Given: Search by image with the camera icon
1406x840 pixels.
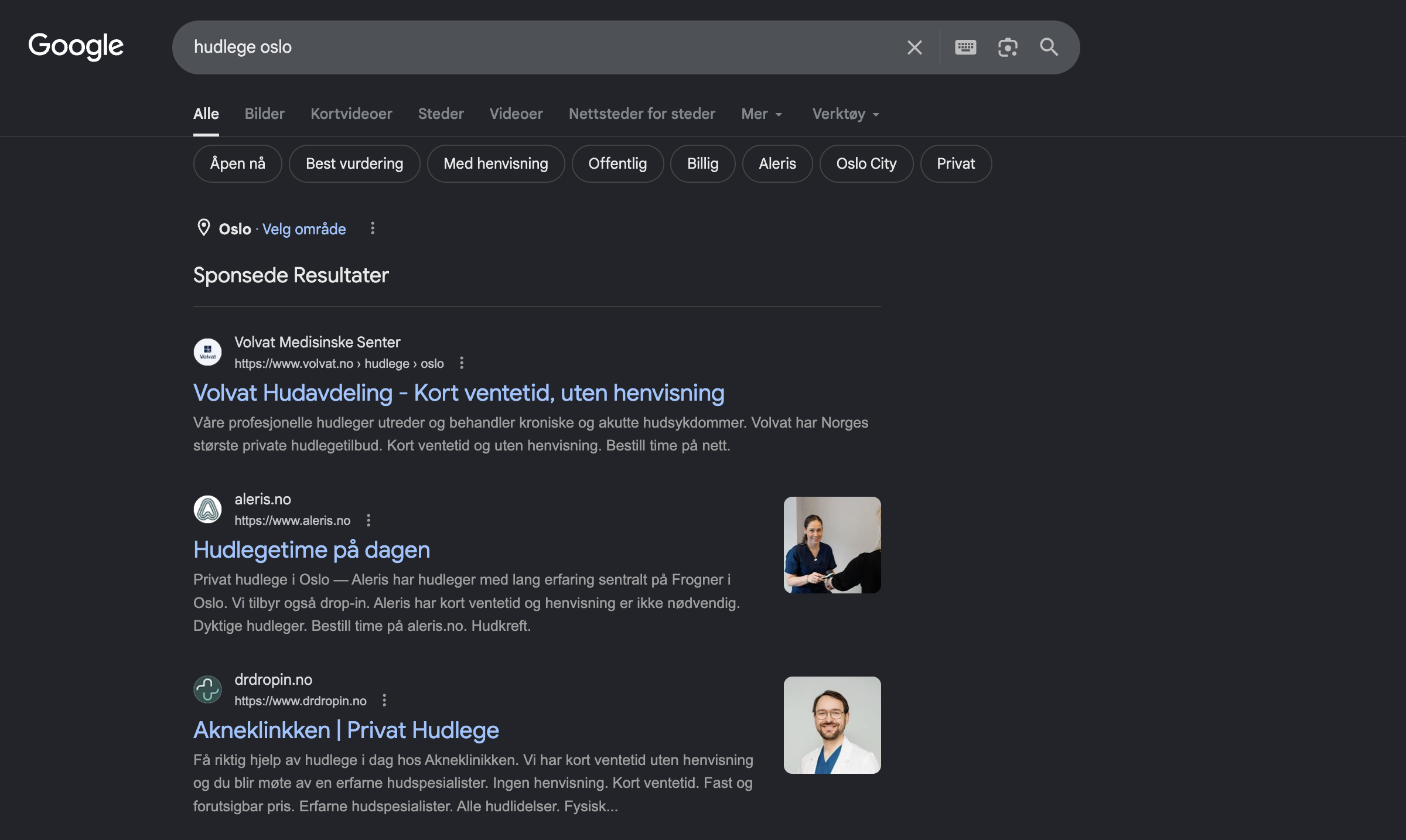Looking at the screenshot, I should 1008,47.
